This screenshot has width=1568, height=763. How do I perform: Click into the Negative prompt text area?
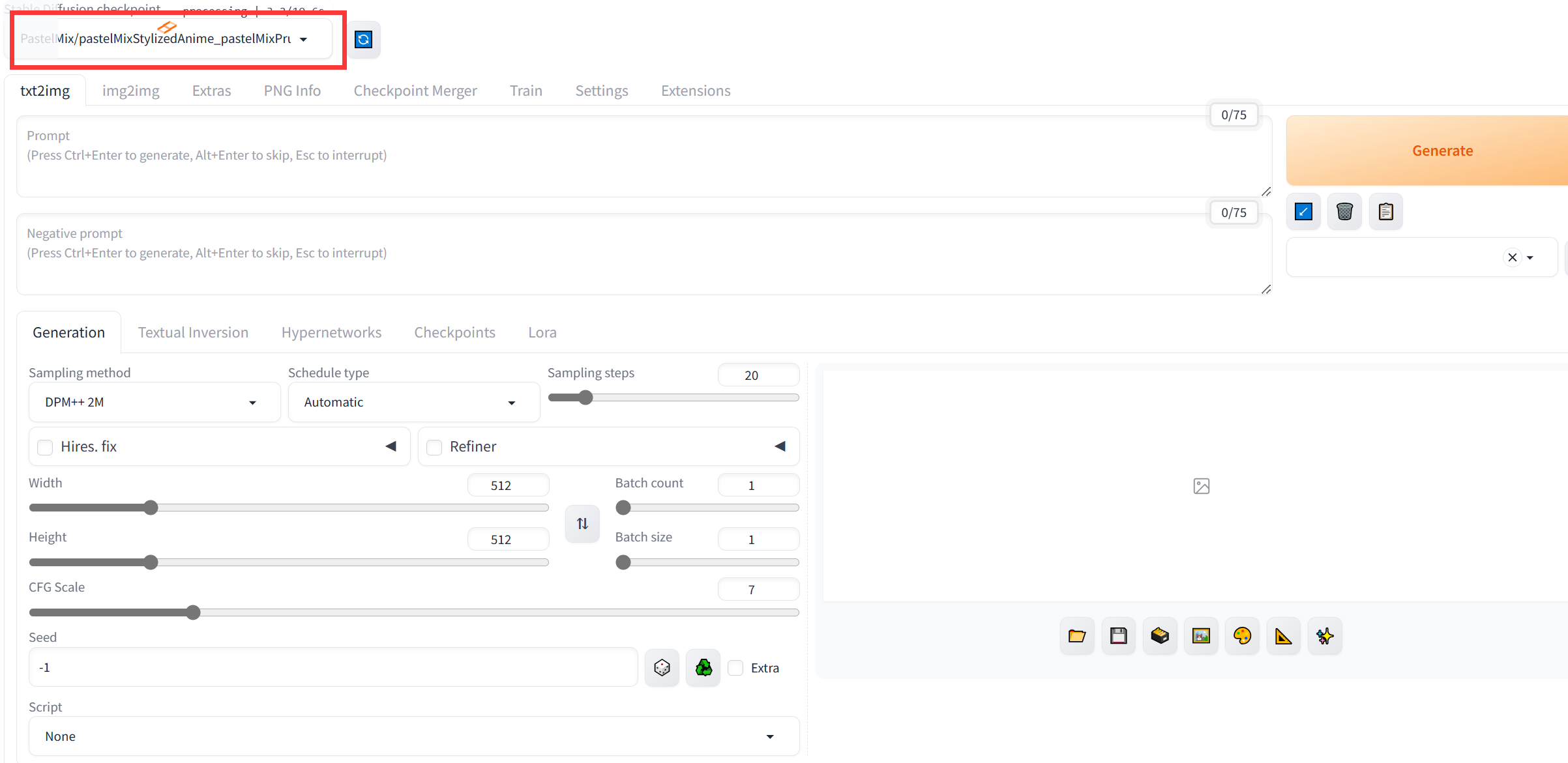(x=642, y=261)
